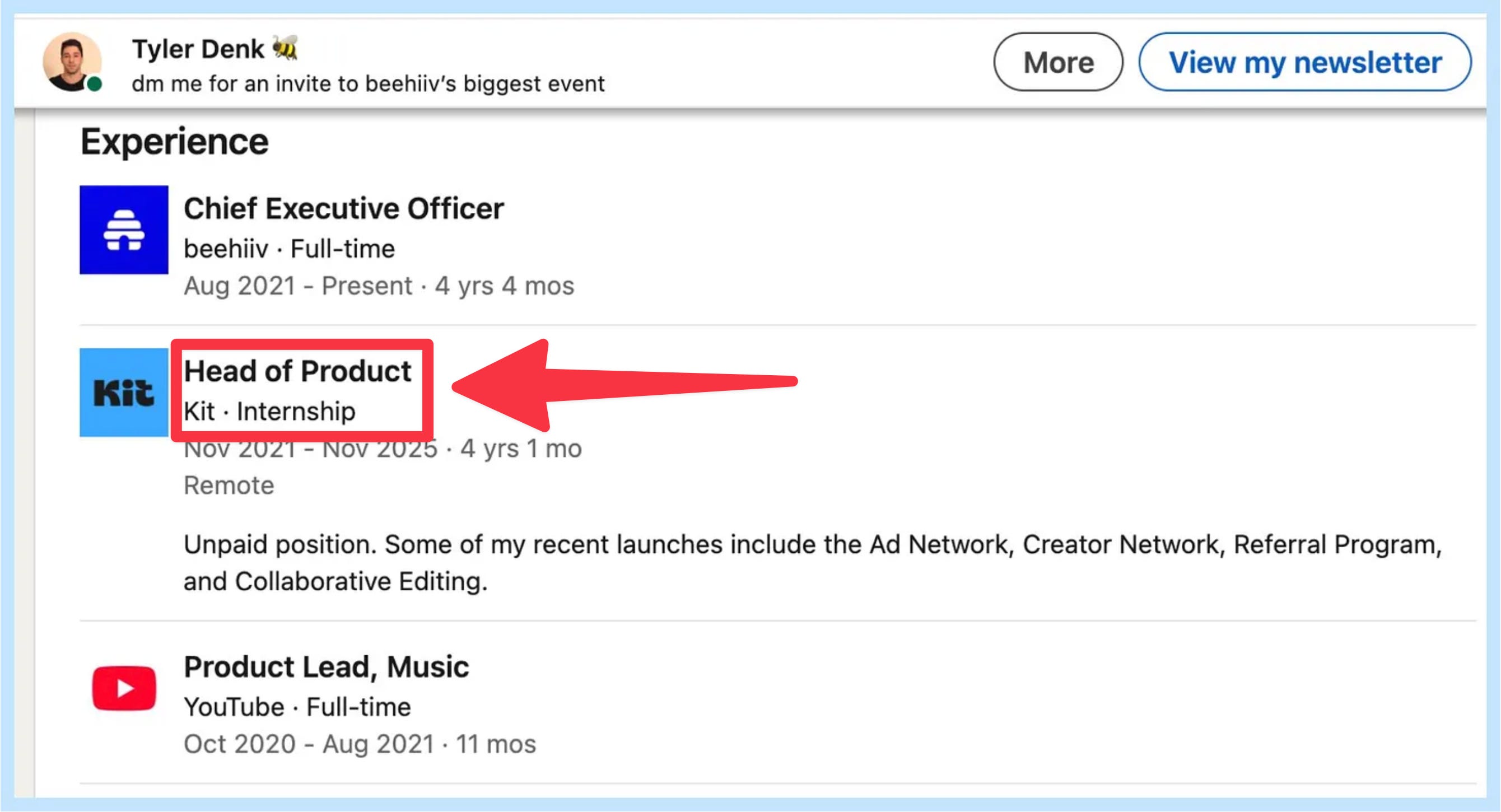The width and height of the screenshot is (1501, 812).
Task: Click View my newsletter button
Action: (1304, 62)
